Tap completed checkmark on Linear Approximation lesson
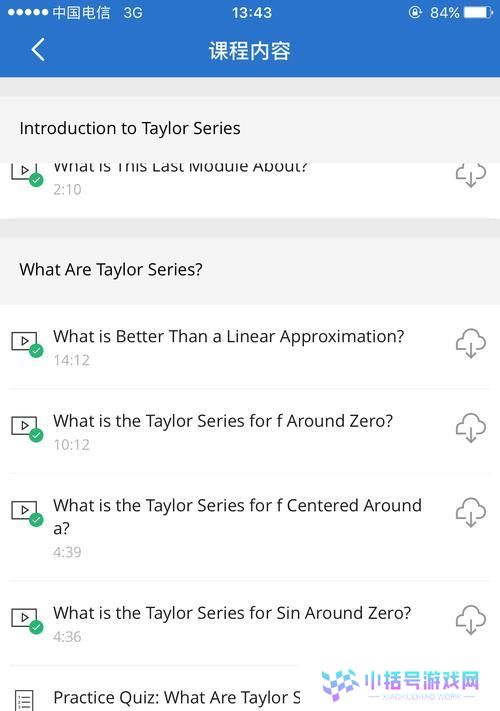500x711 pixels. tap(36, 351)
